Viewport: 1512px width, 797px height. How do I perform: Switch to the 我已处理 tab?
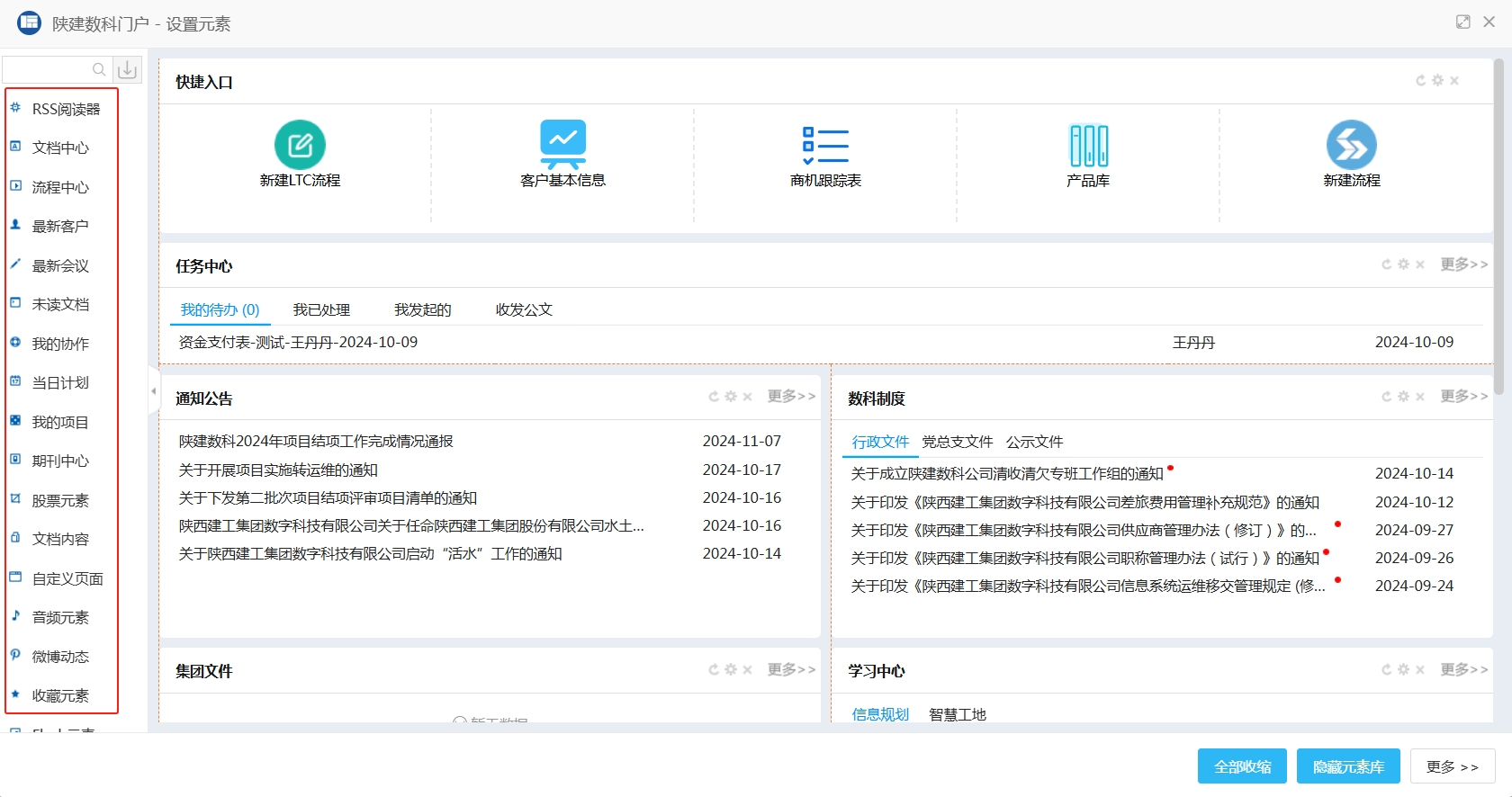point(321,310)
